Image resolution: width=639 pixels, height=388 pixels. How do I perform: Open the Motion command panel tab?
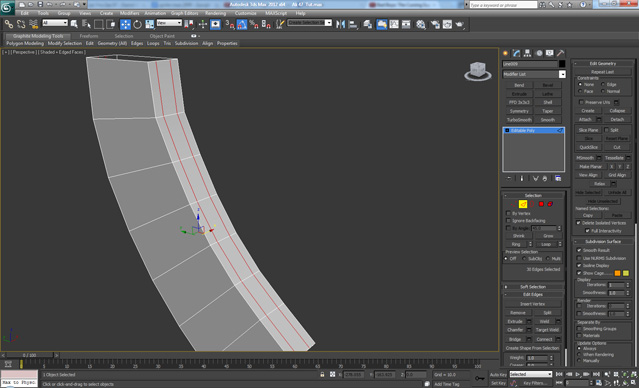click(539, 53)
